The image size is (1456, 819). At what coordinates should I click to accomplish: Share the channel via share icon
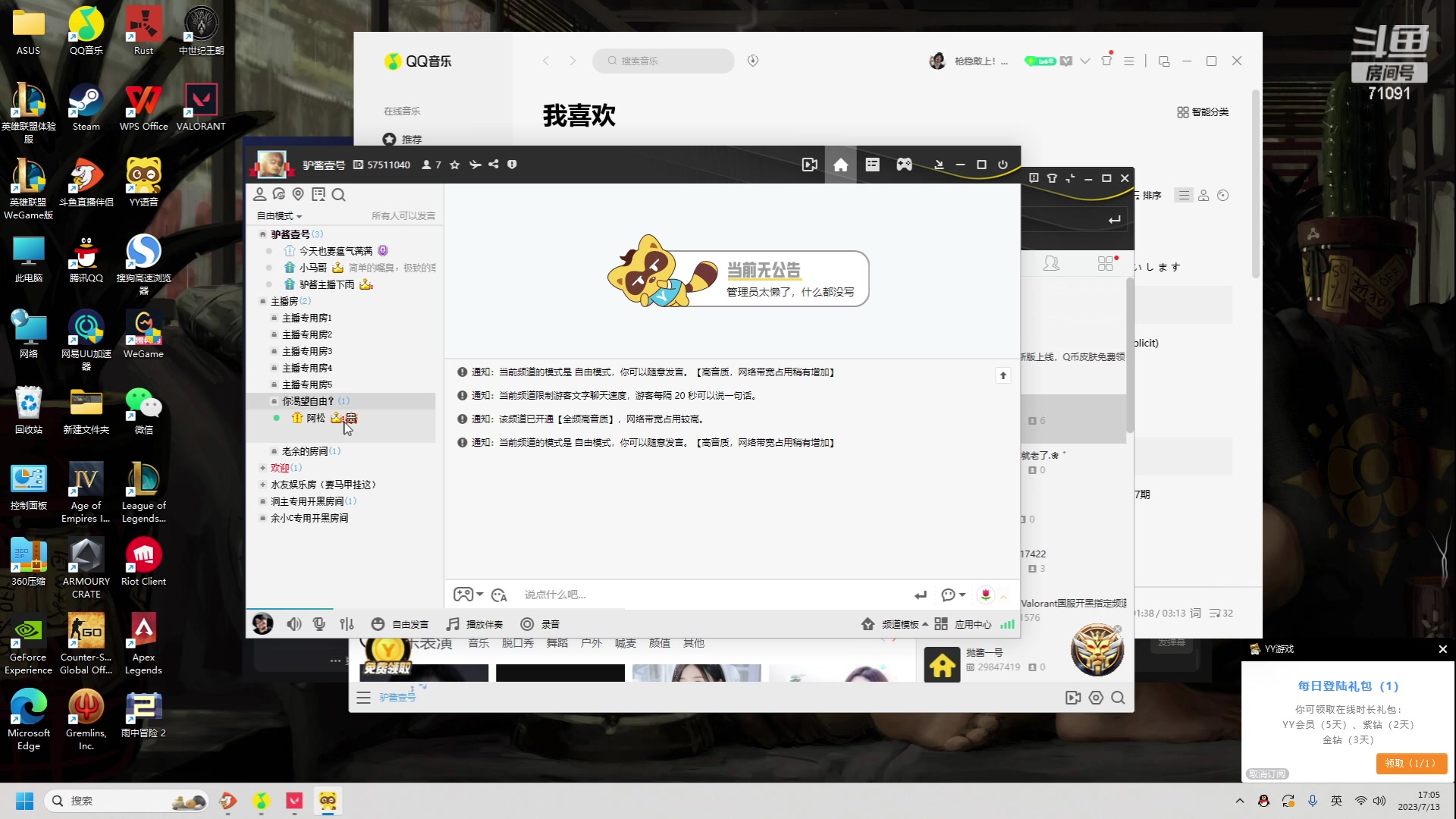coord(494,165)
